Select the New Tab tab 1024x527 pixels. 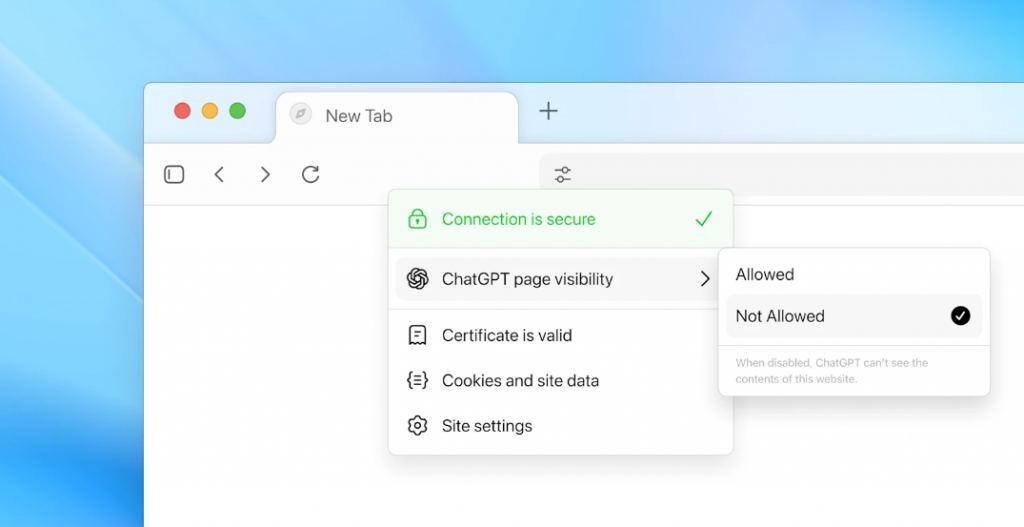click(x=397, y=116)
